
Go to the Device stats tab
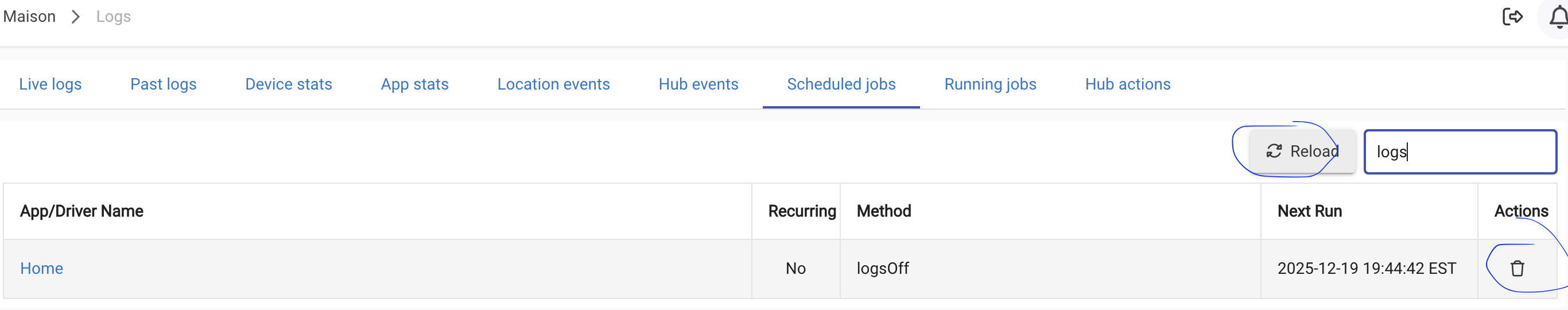point(289,84)
